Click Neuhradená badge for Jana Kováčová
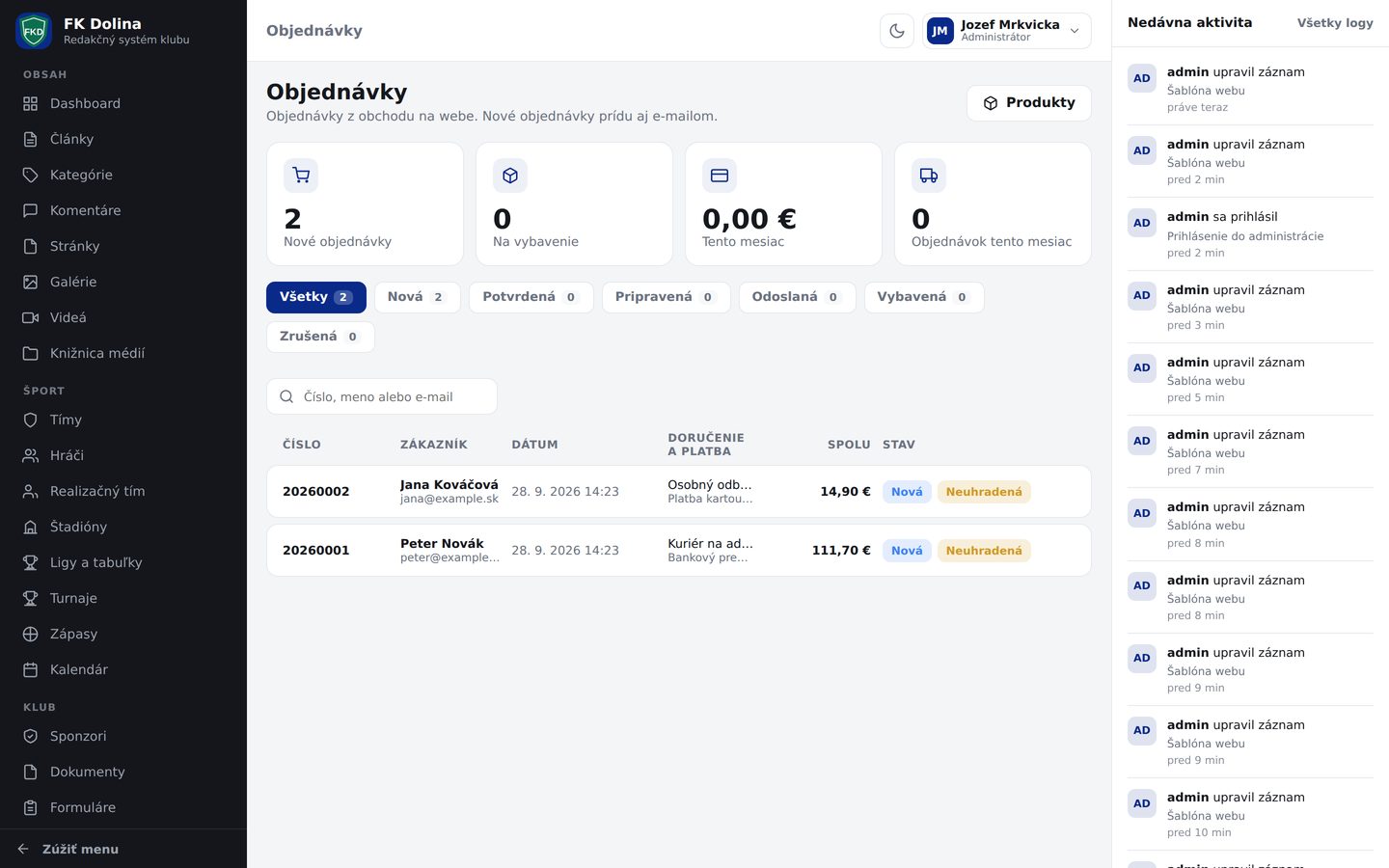The height and width of the screenshot is (868, 1389). [x=984, y=492]
